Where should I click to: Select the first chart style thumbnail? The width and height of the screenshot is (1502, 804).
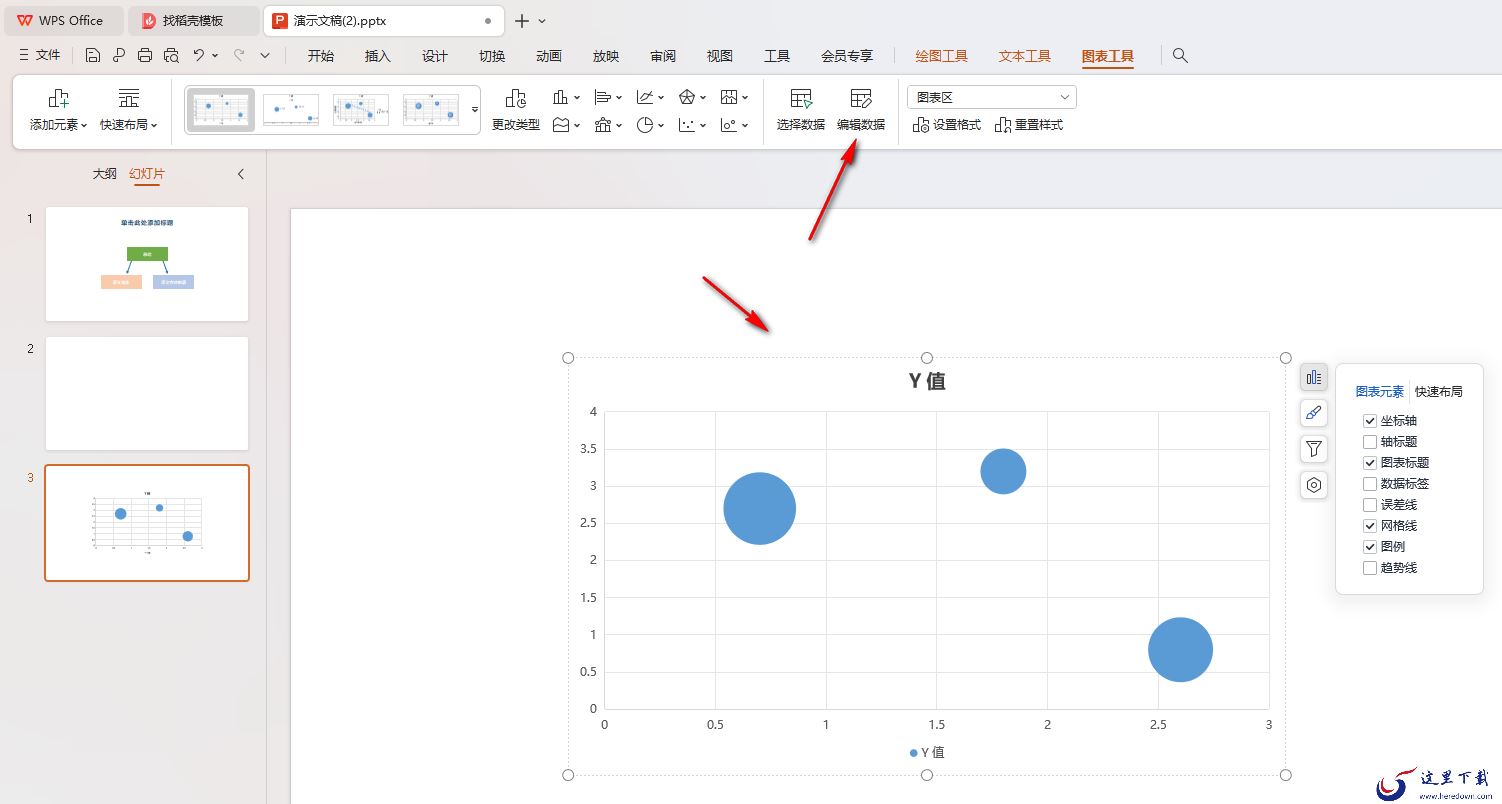point(221,110)
